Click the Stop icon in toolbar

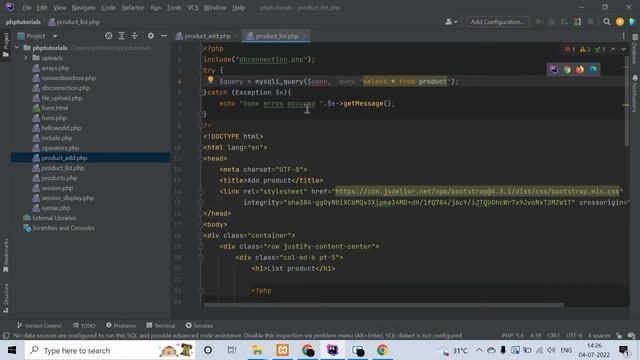(x=590, y=22)
